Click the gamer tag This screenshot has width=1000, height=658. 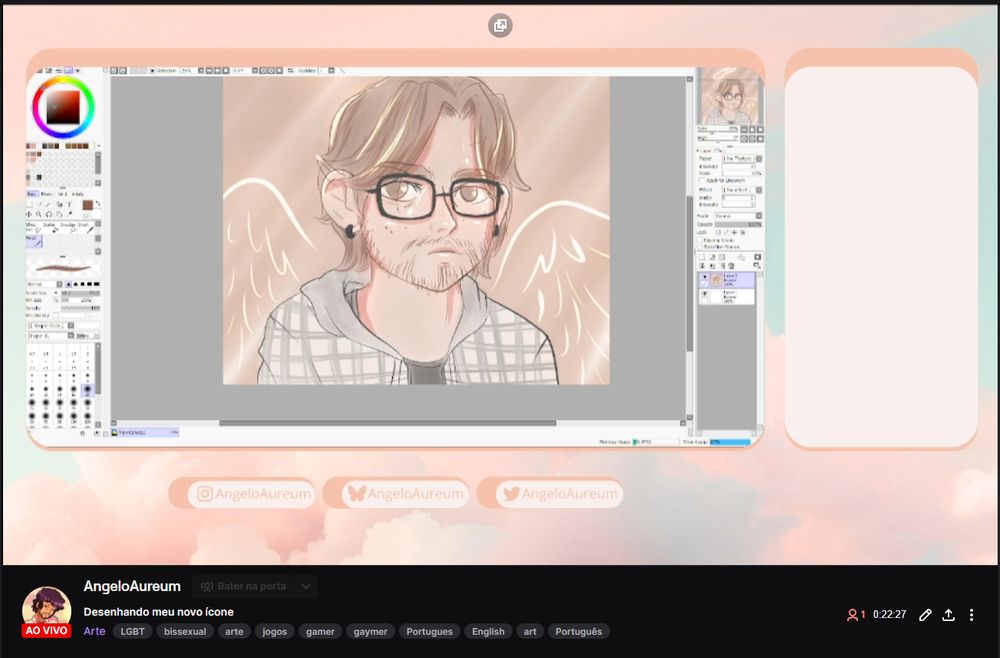pos(320,631)
